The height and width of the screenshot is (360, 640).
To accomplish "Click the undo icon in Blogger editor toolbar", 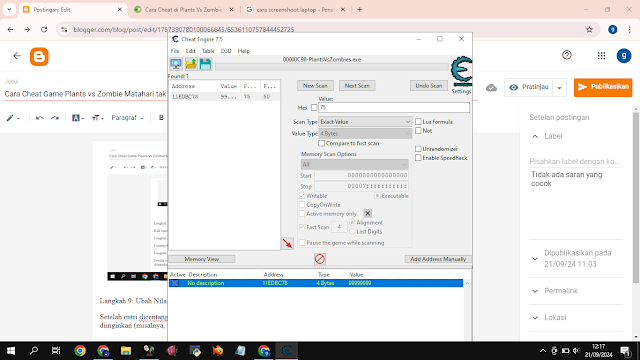I will coord(40,118).
